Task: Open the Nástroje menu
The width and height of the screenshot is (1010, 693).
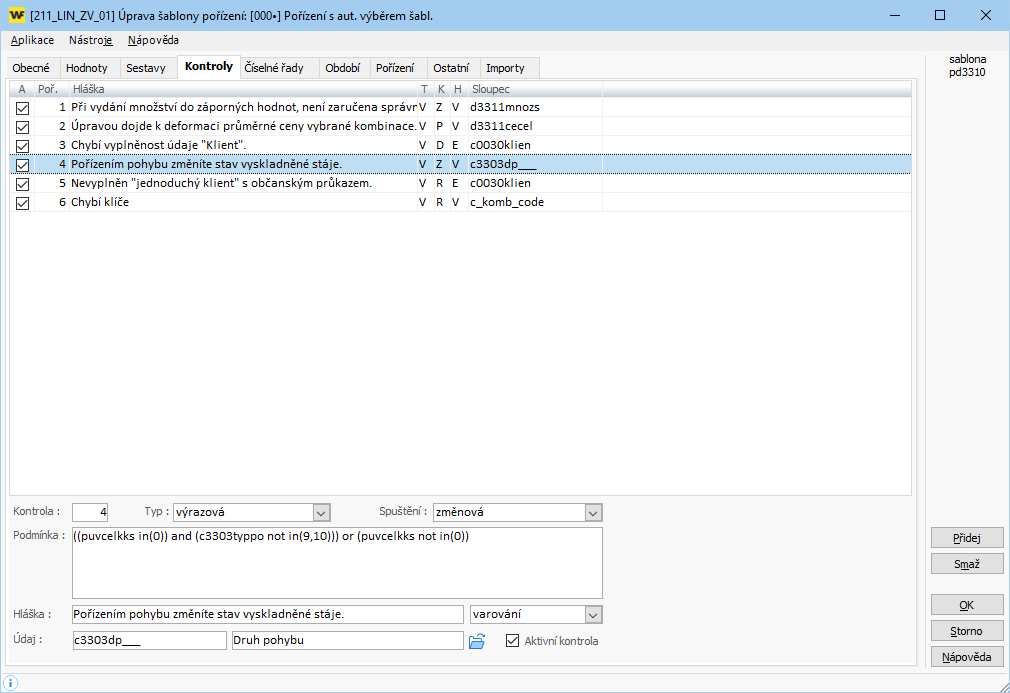Action: point(90,40)
